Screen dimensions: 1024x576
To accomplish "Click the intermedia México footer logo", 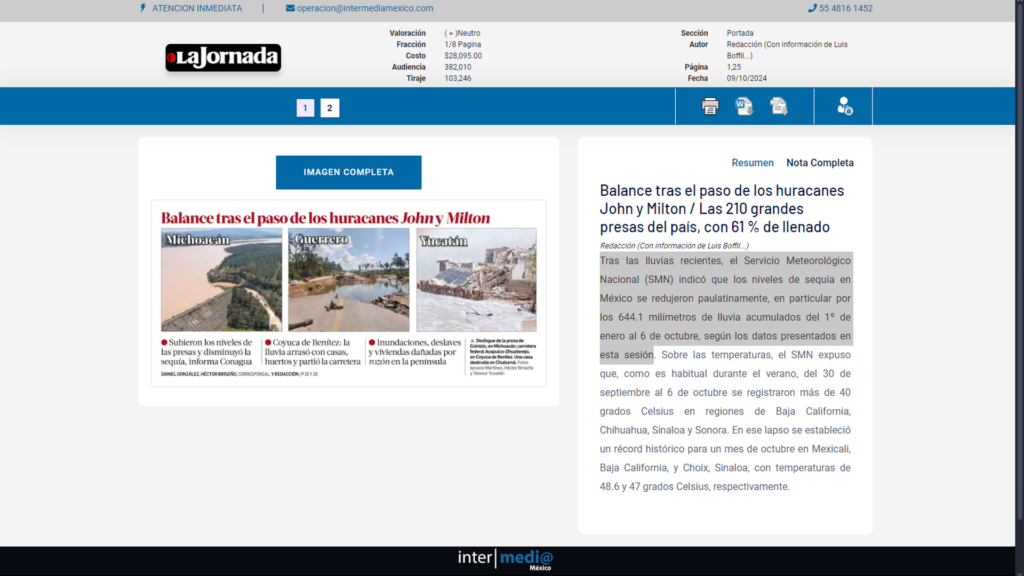I will [505, 560].
